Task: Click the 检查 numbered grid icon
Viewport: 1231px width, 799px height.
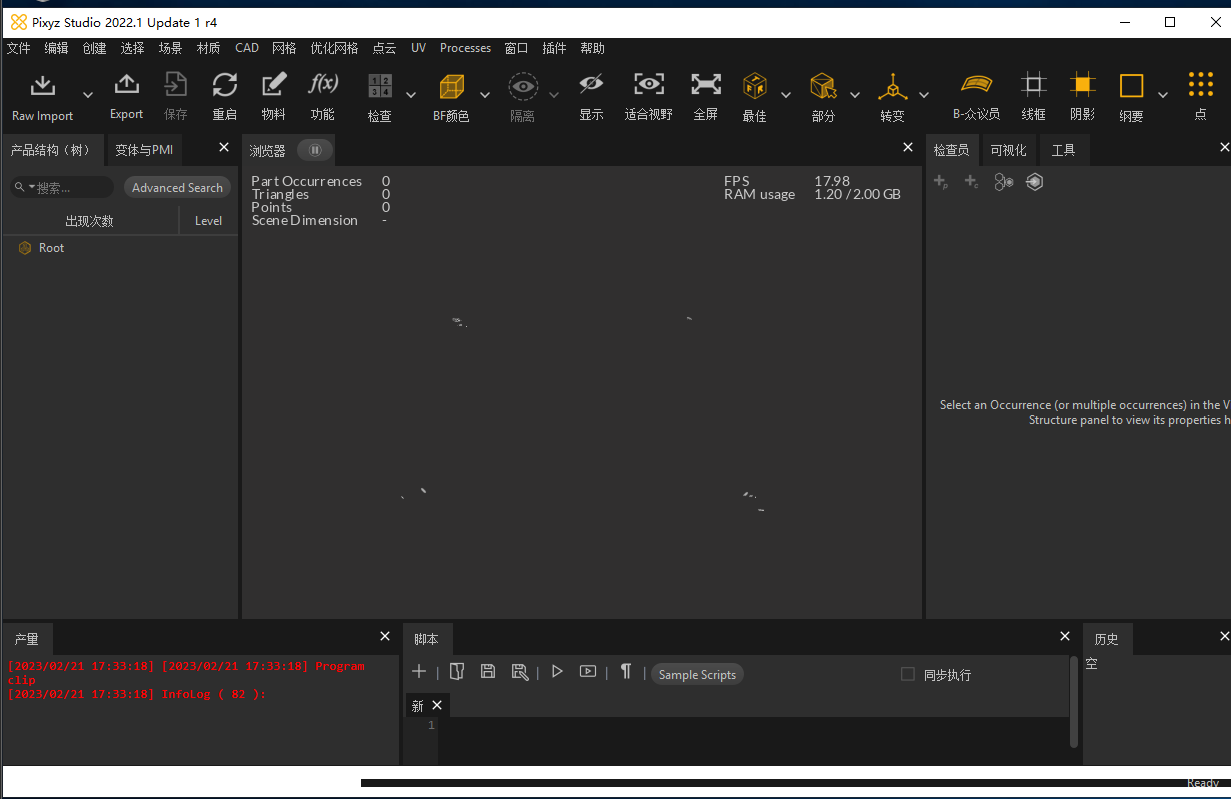Action: pyautogui.click(x=380, y=86)
